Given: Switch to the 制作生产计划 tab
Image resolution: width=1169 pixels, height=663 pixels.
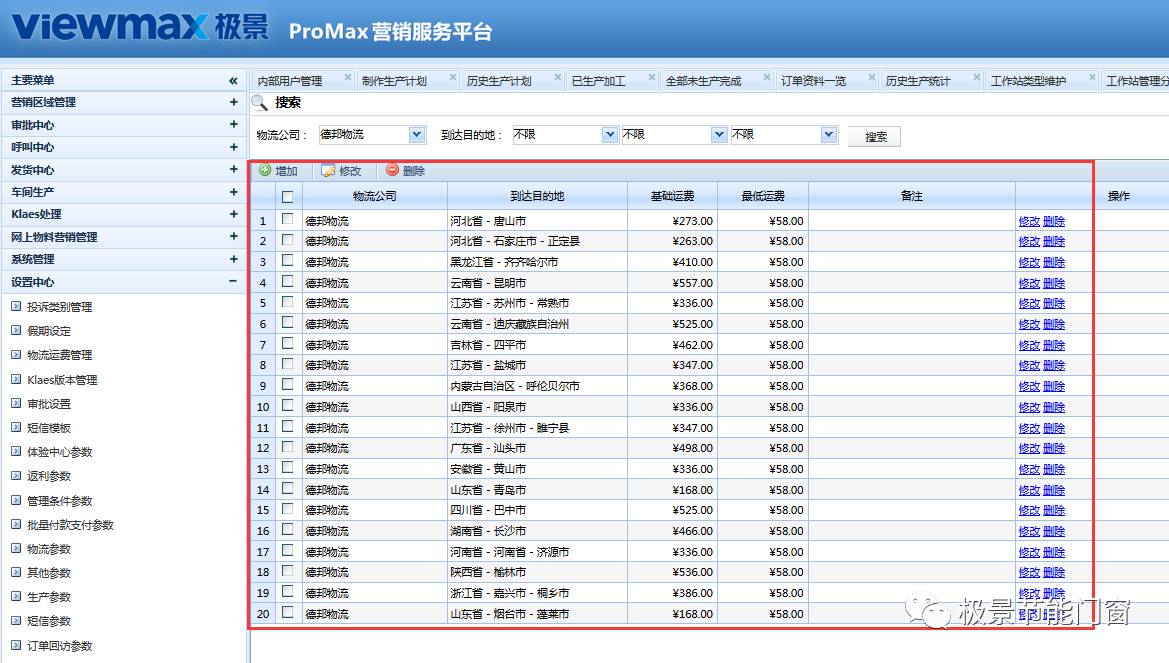Looking at the screenshot, I should [x=394, y=81].
